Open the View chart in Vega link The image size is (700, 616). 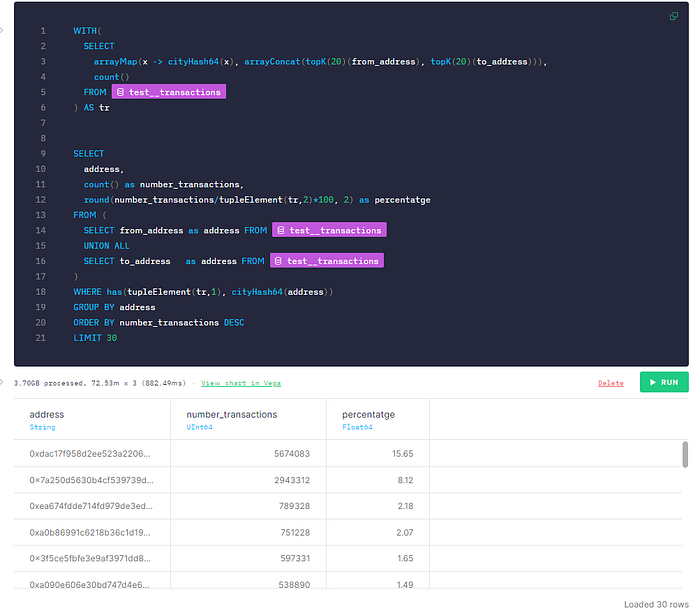pos(241,383)
